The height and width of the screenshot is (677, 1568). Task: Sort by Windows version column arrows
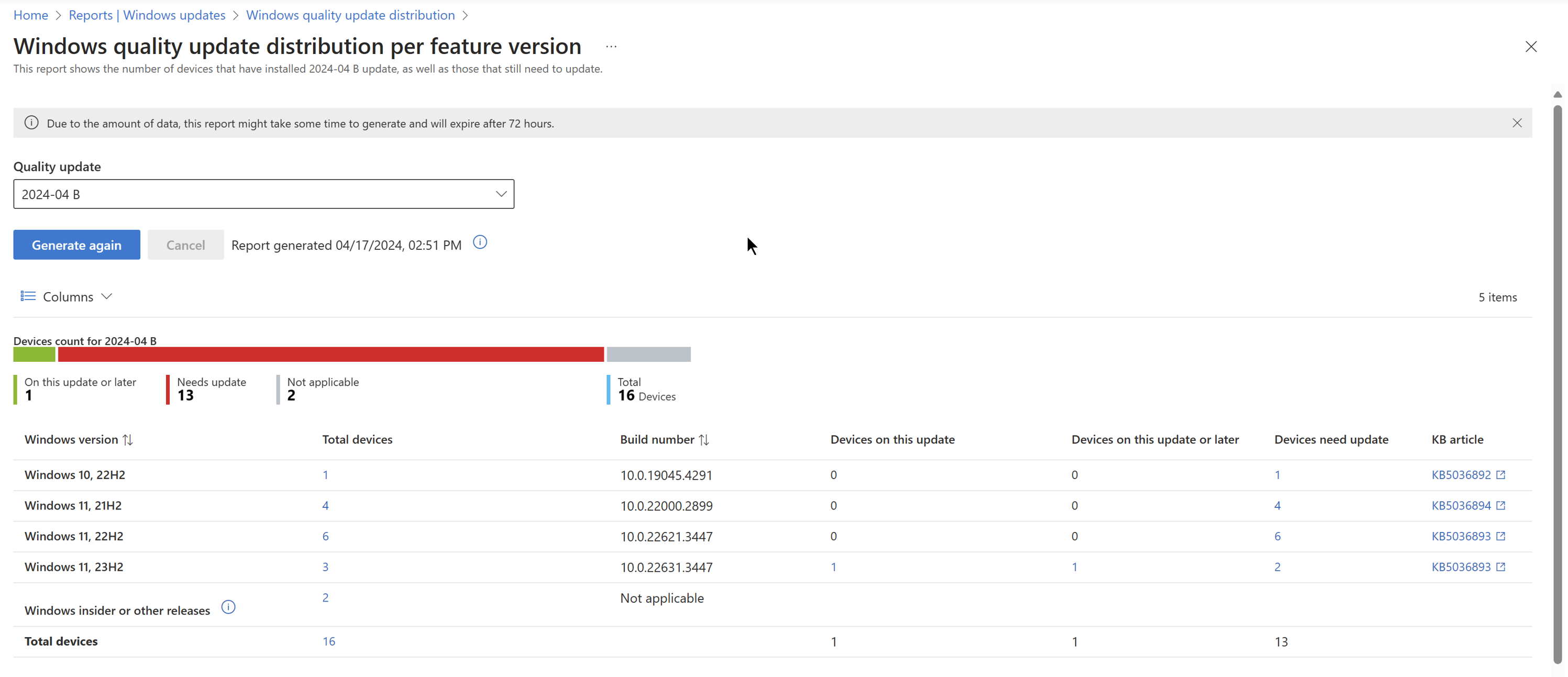tap(128, 440)
